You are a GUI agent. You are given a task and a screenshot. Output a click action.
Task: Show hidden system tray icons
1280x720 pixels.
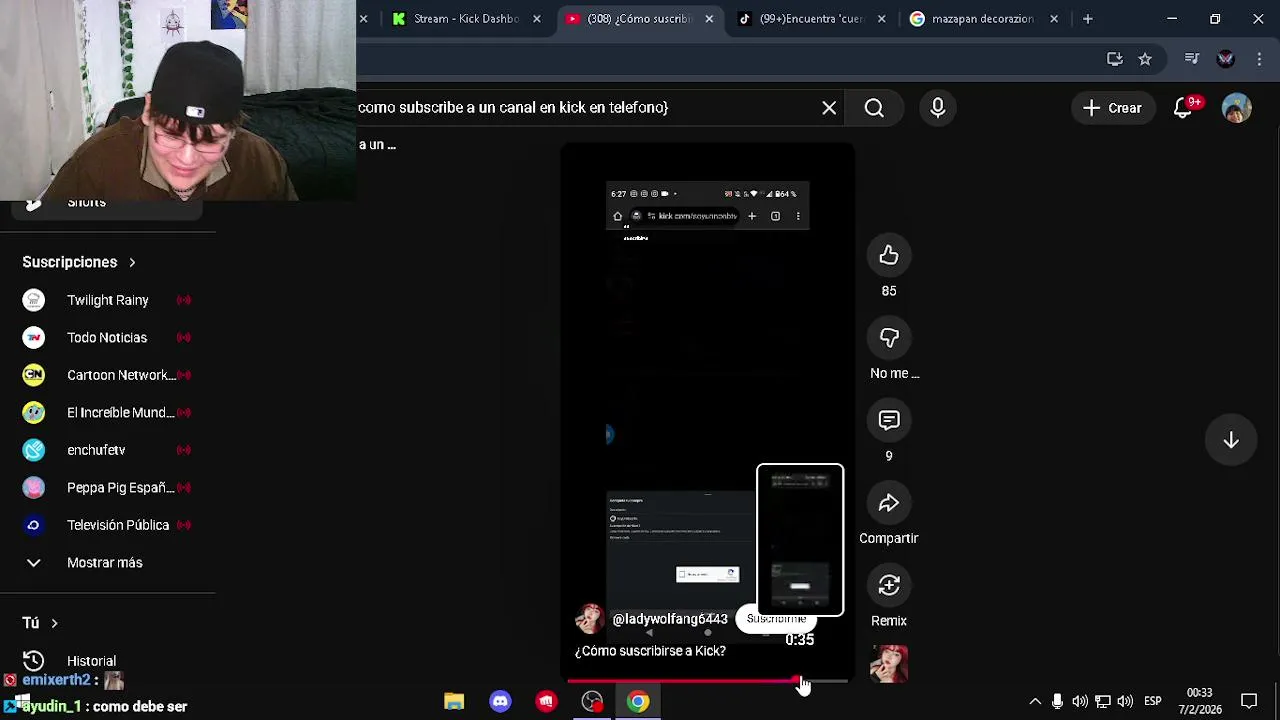tap(1035, 702)
